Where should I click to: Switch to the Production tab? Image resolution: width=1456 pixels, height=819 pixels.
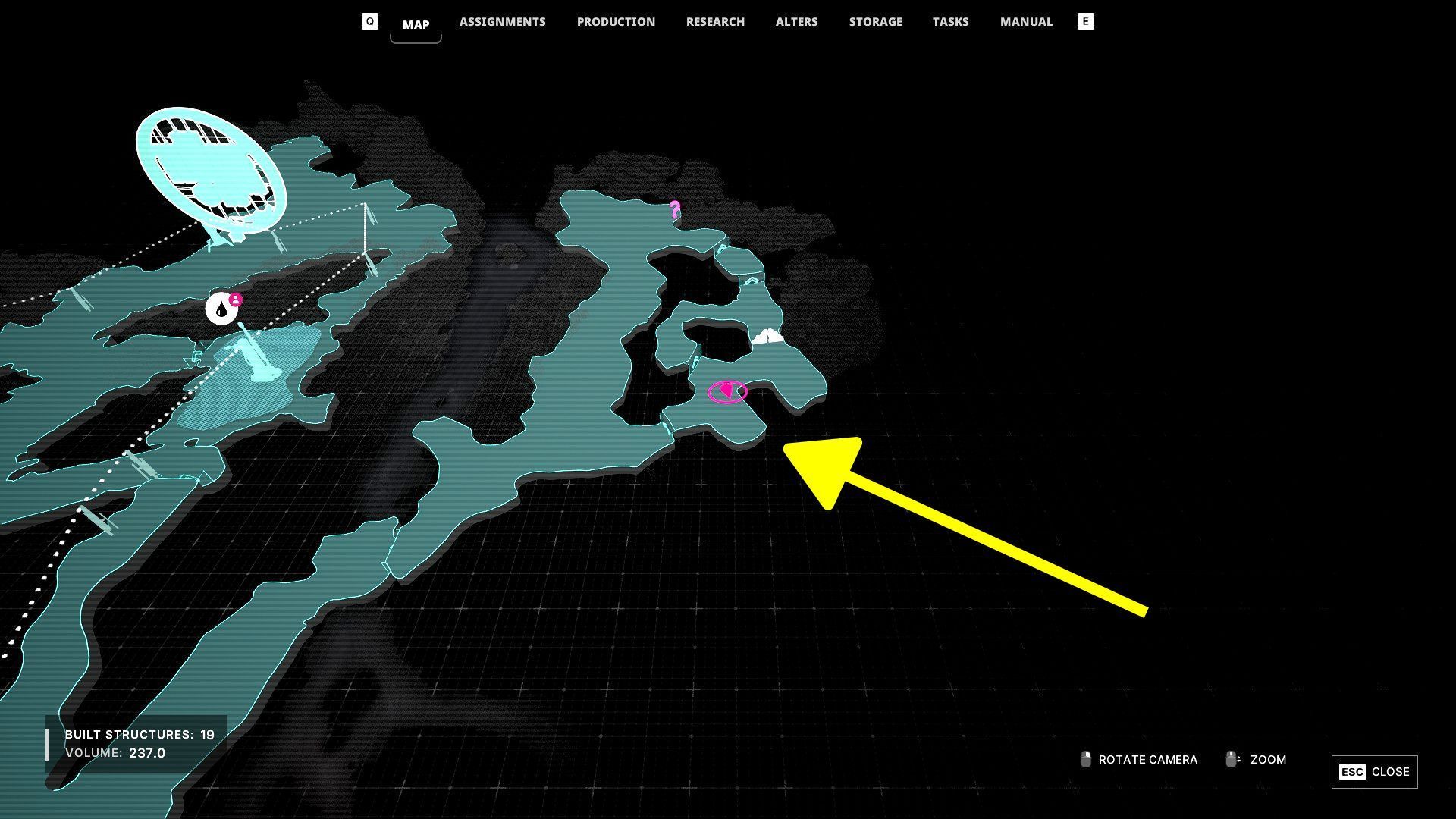click(x=616, y=22)
